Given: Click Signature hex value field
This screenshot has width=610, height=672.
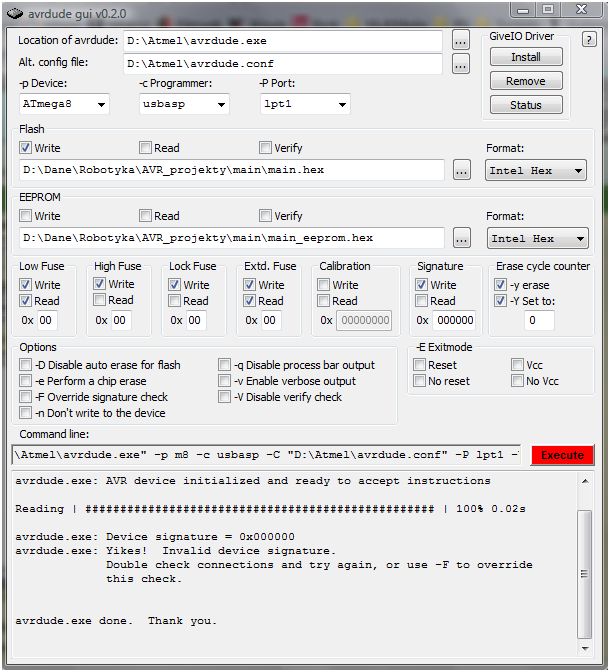Looking at the screenshot, I should [x=454, y=320].
